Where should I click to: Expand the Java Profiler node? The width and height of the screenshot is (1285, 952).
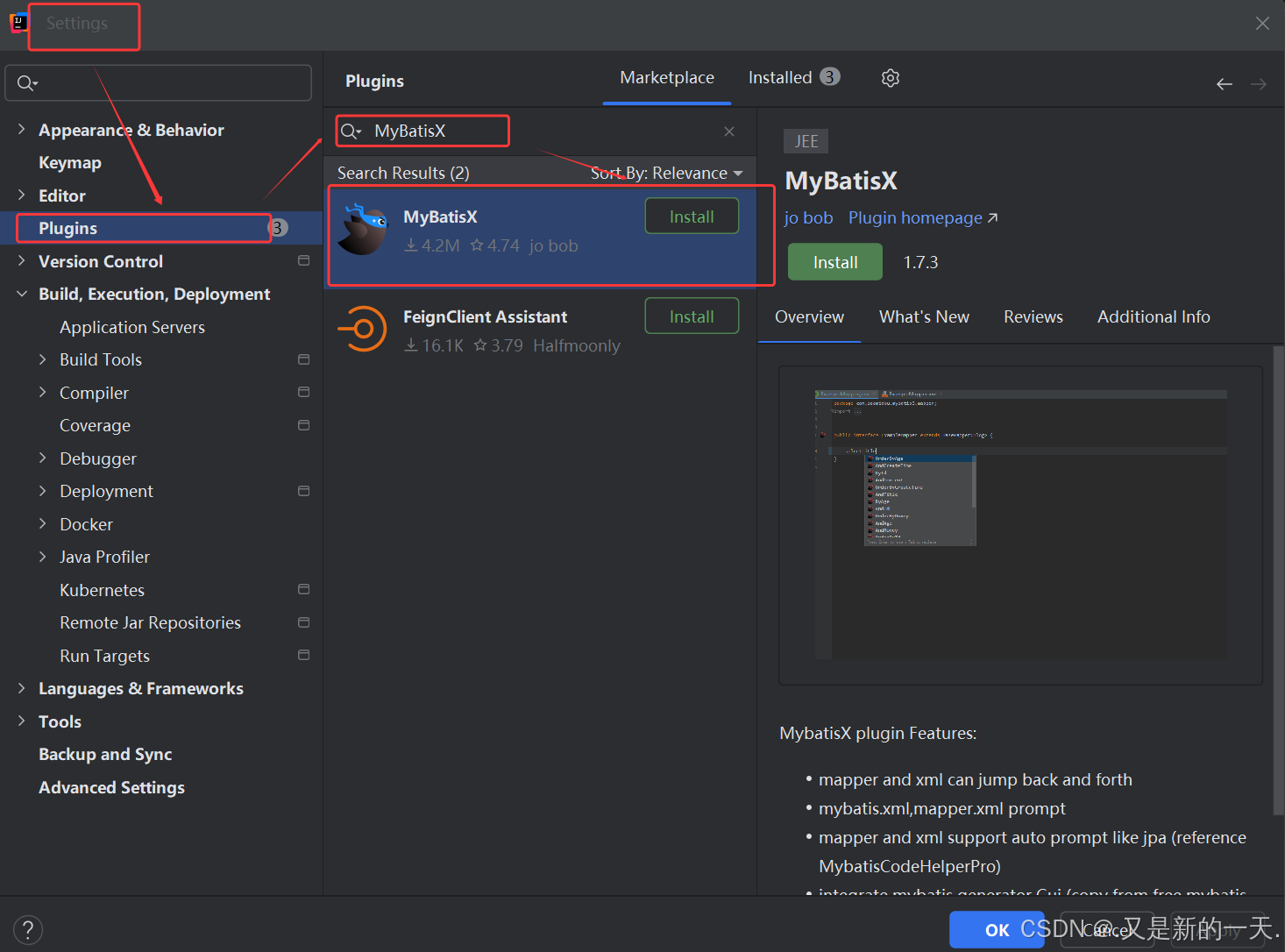42,557
